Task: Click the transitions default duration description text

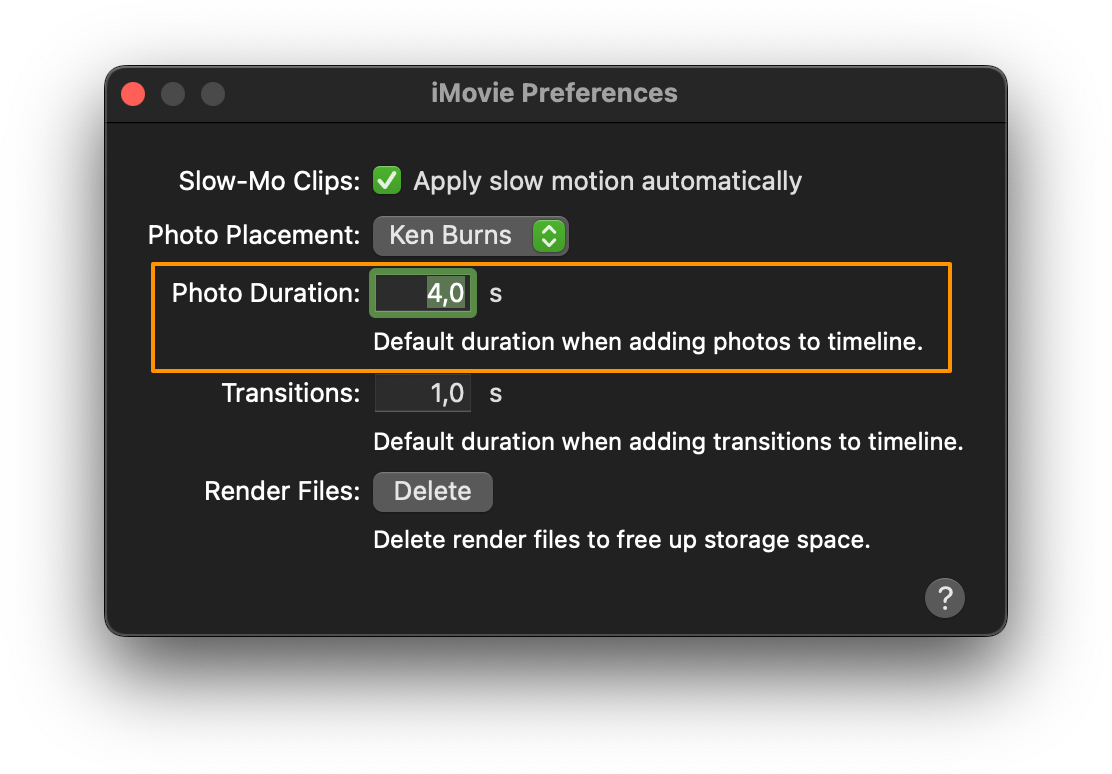Action: coord(668,442)
